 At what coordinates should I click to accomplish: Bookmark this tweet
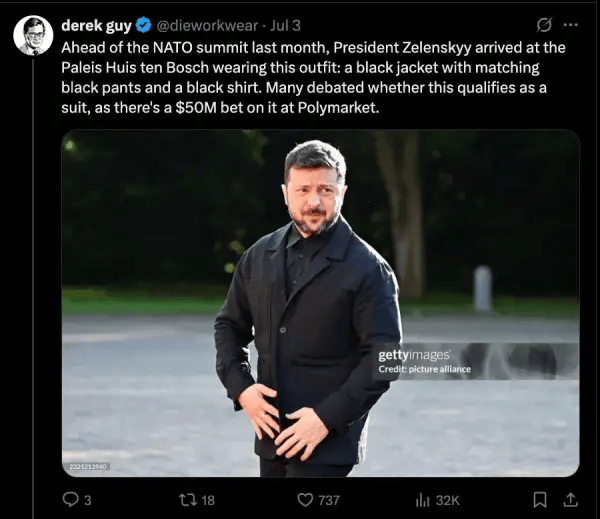[x=540, y=499]
